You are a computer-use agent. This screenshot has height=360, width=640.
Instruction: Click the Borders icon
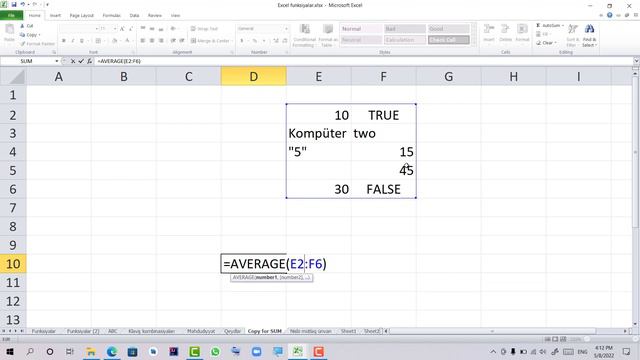click(x=98, y=41)
